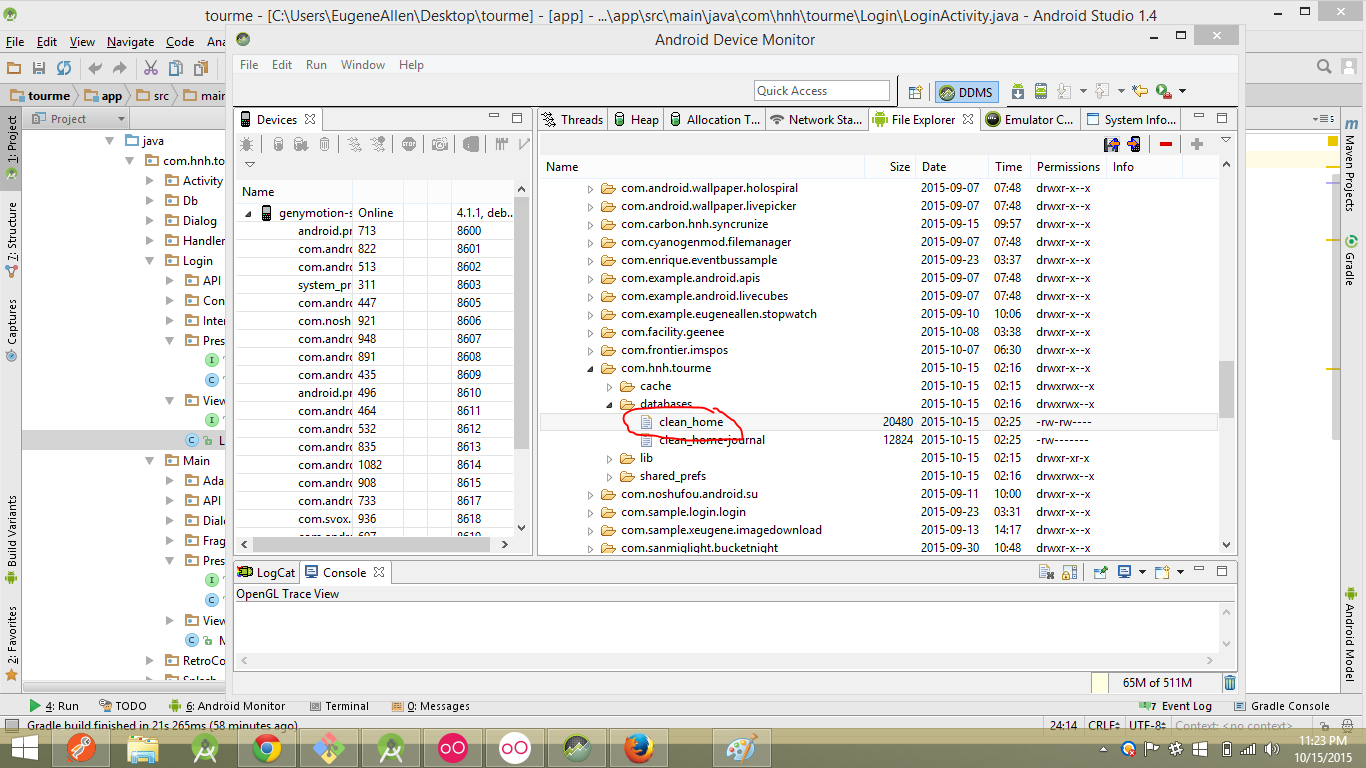Click the Synchronize icon in Android Studio

pyautogui.click(x=64, y=68)
